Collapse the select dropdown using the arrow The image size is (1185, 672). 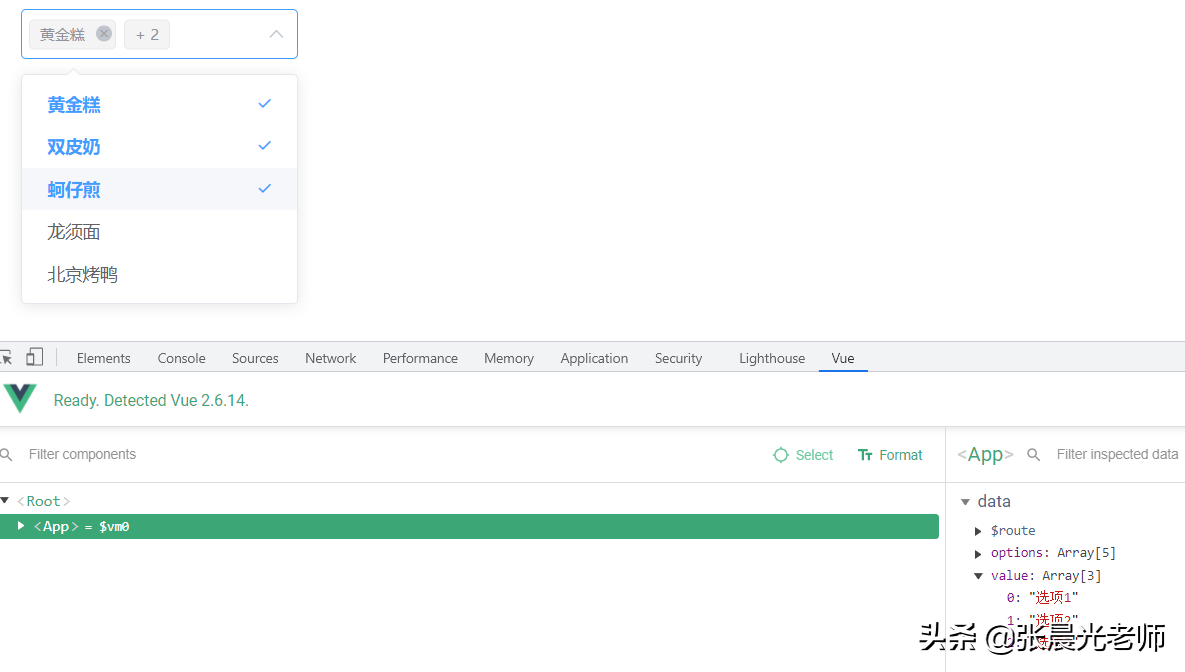pyautogui.click(x=276, y=34)
